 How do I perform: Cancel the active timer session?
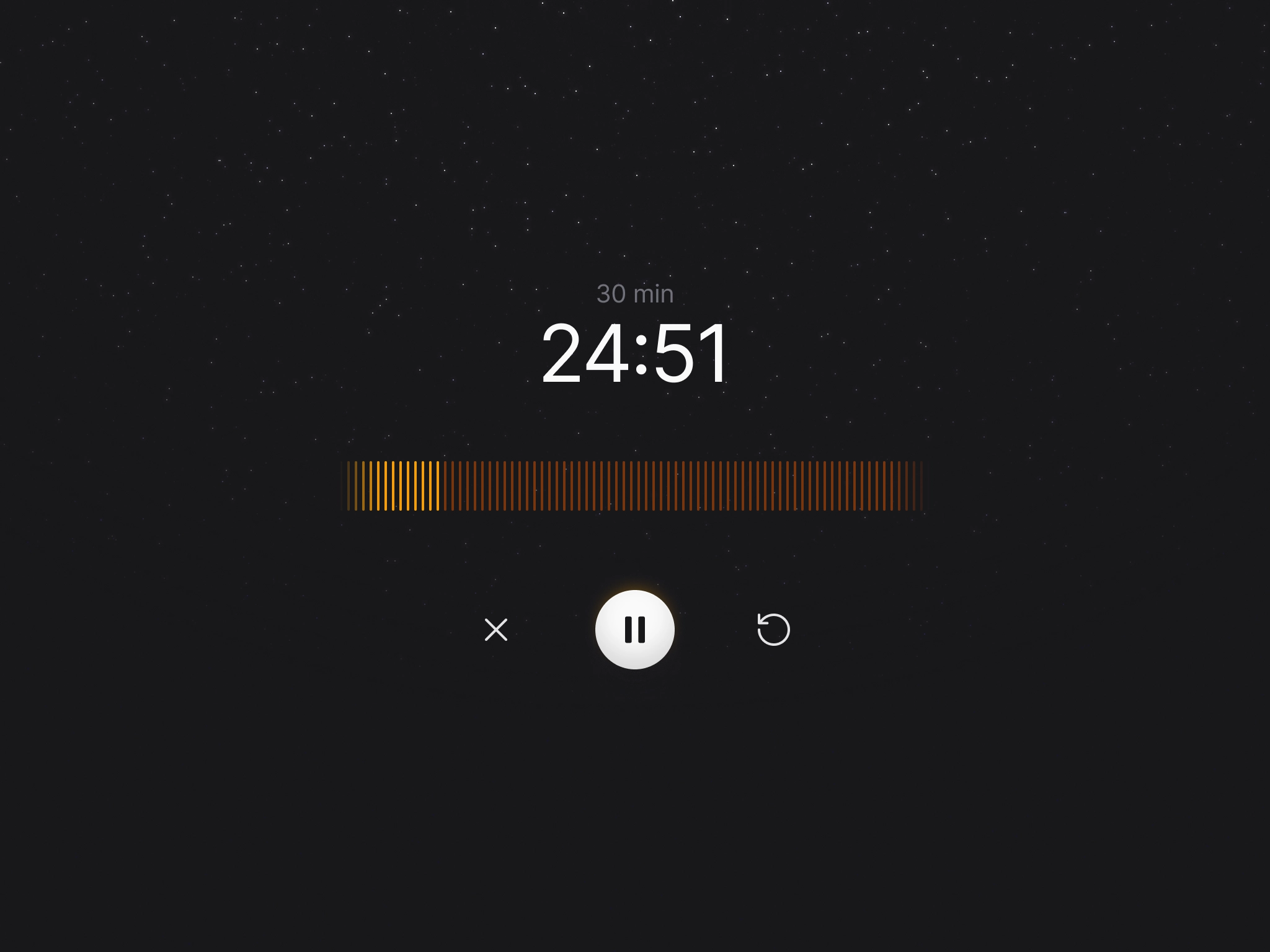click(x=496, y=630)
